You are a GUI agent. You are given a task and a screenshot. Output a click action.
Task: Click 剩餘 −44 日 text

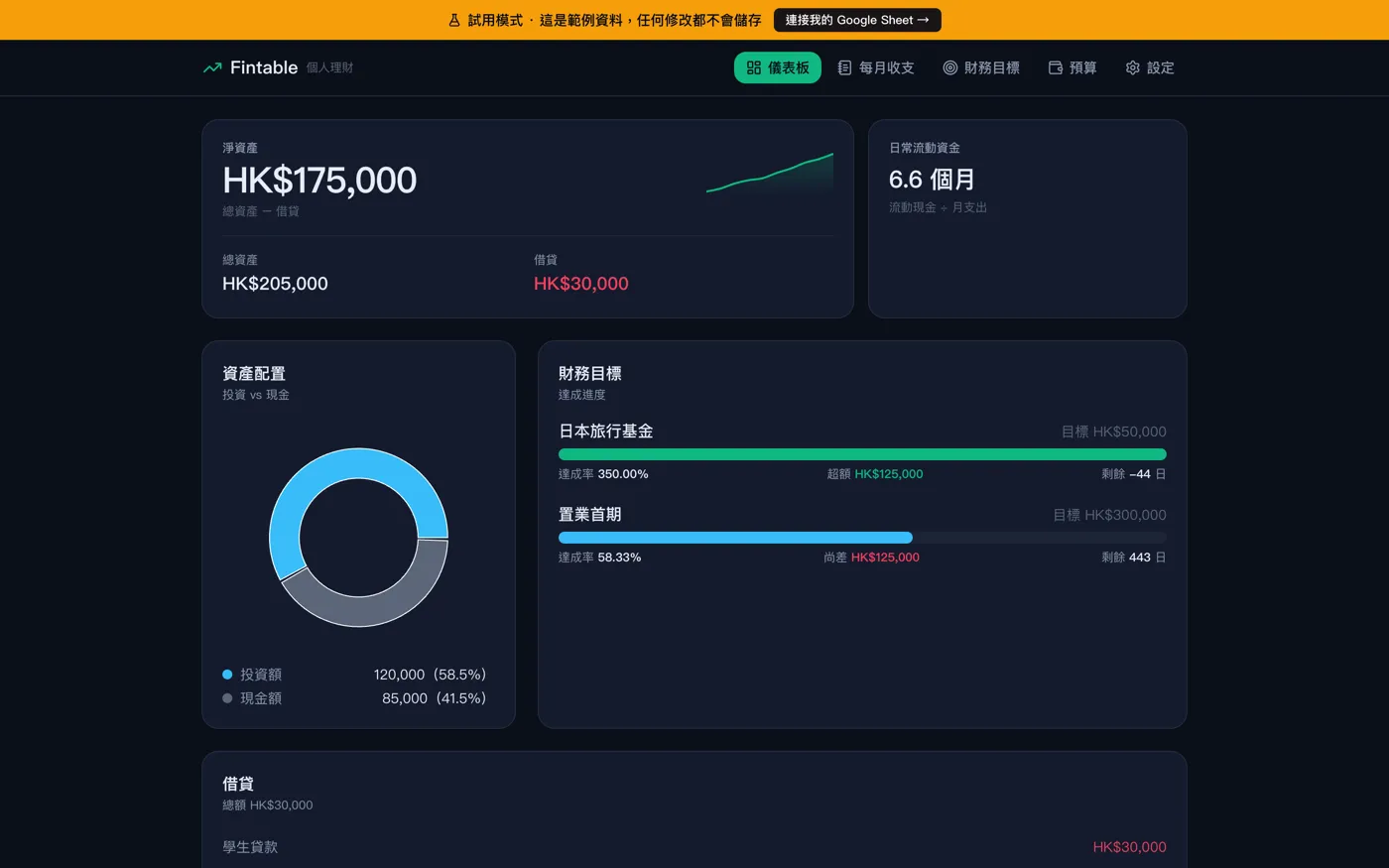click(1134, 474)
